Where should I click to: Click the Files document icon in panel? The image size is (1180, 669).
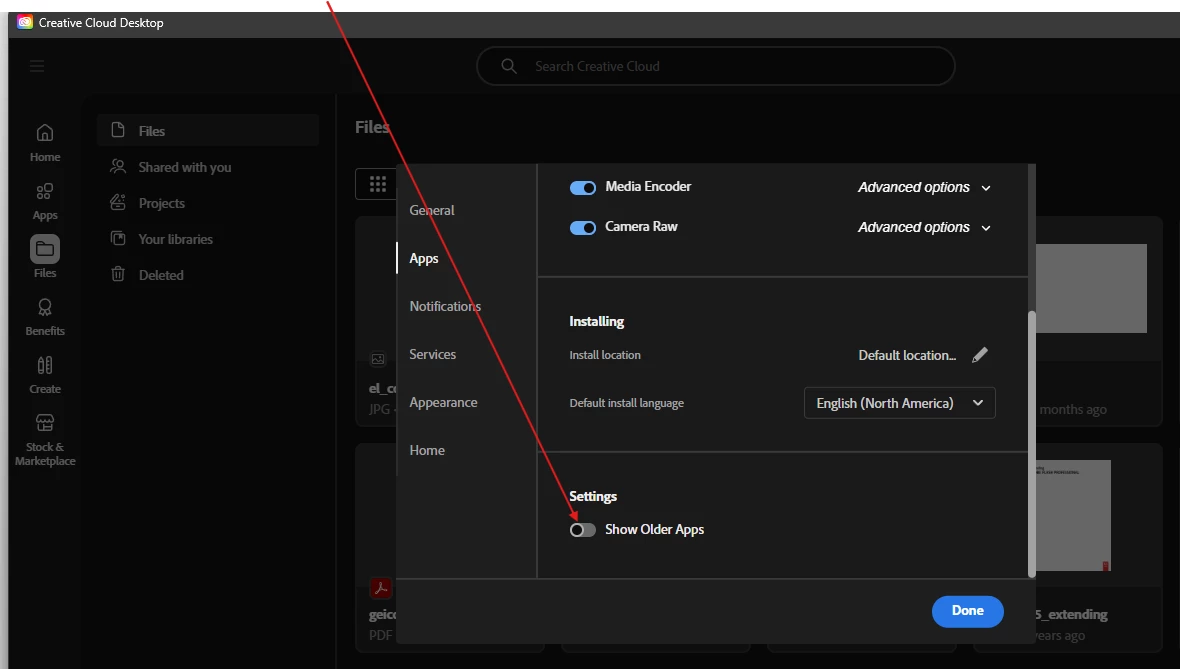pos(118,130)
